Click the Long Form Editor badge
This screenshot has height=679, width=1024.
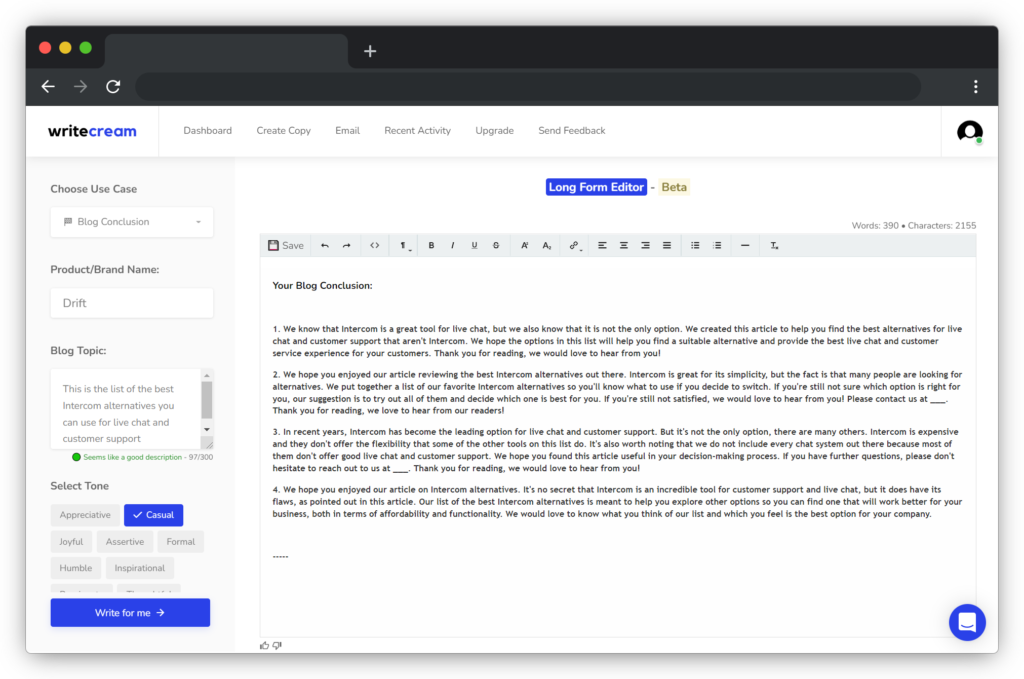click(596, 187)
